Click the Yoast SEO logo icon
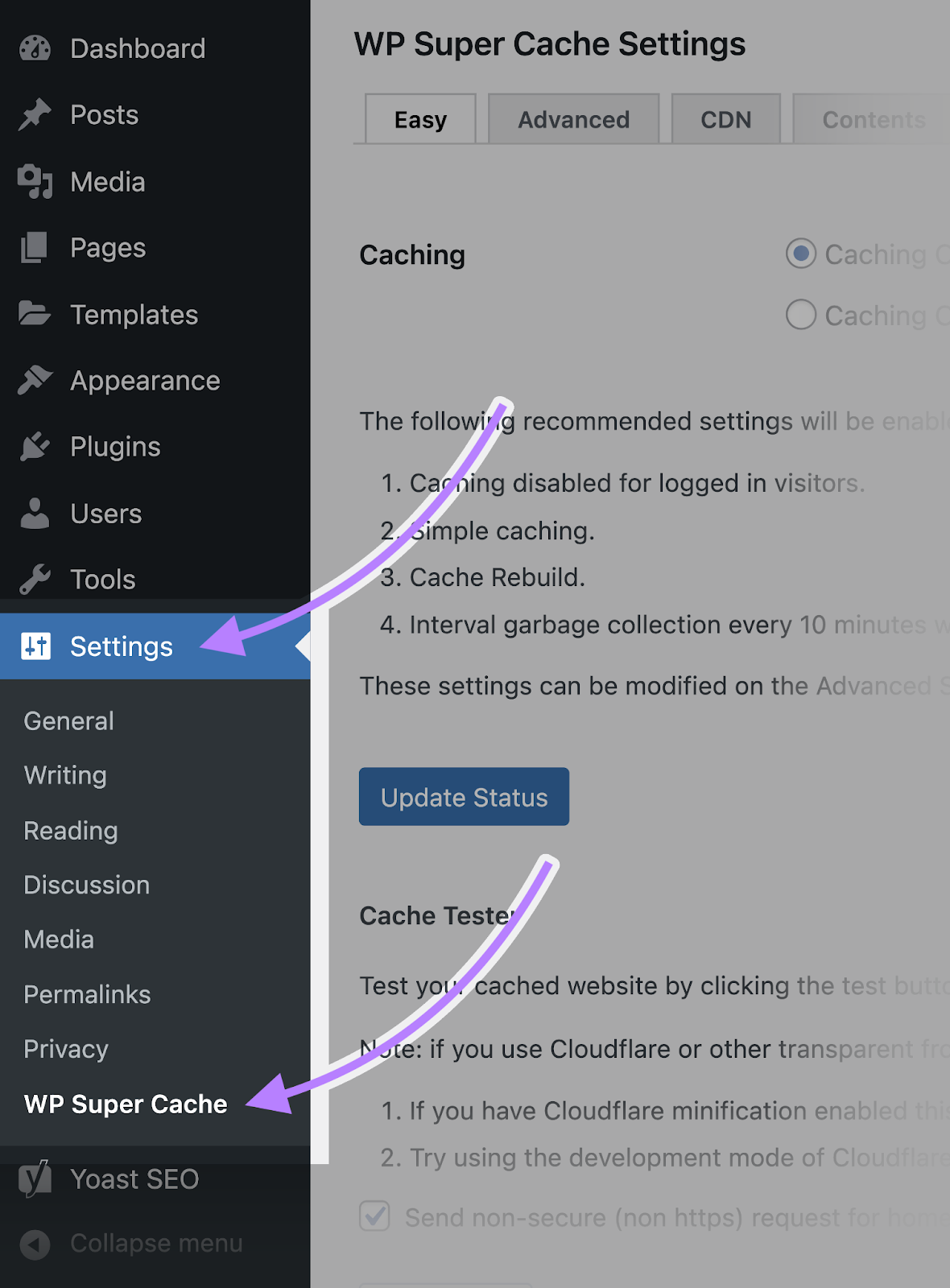The height and width of the screenshot is (1288, 950). click(35, 1179)
